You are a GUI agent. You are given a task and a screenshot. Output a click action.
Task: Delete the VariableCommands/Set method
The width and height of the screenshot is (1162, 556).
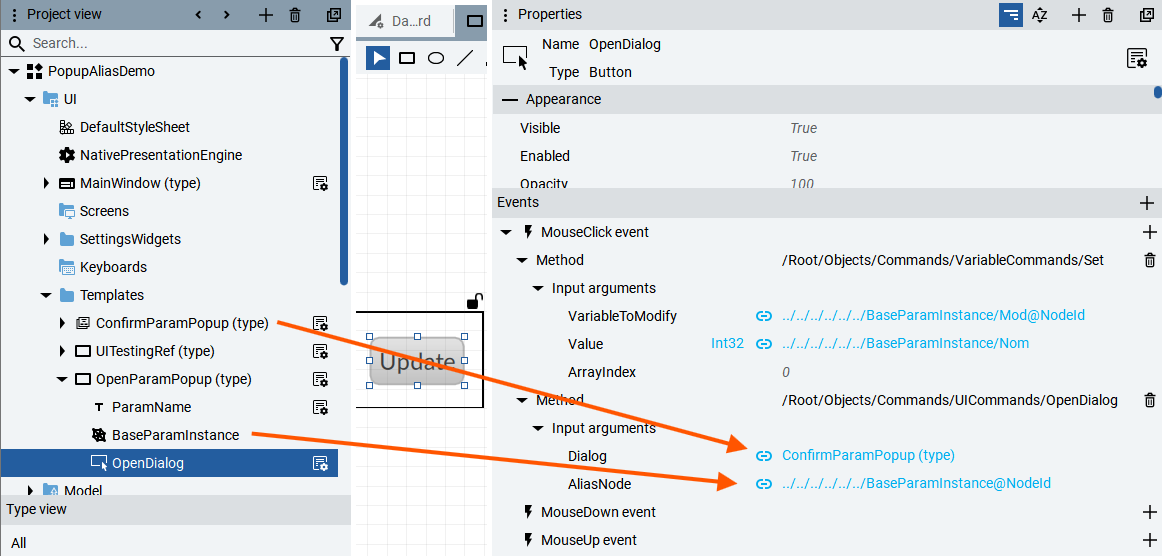[x=1149, y=260]
